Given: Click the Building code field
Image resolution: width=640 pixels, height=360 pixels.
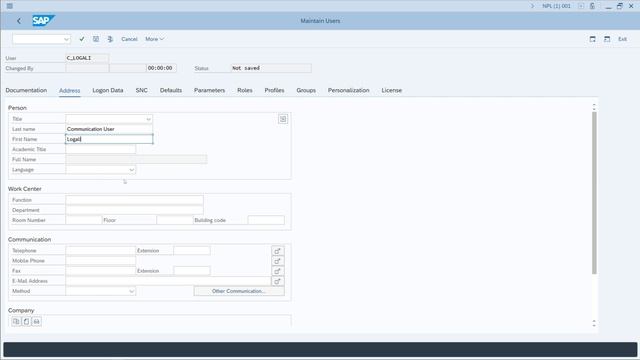Looking at the screenshot, I should pos(266,220).
